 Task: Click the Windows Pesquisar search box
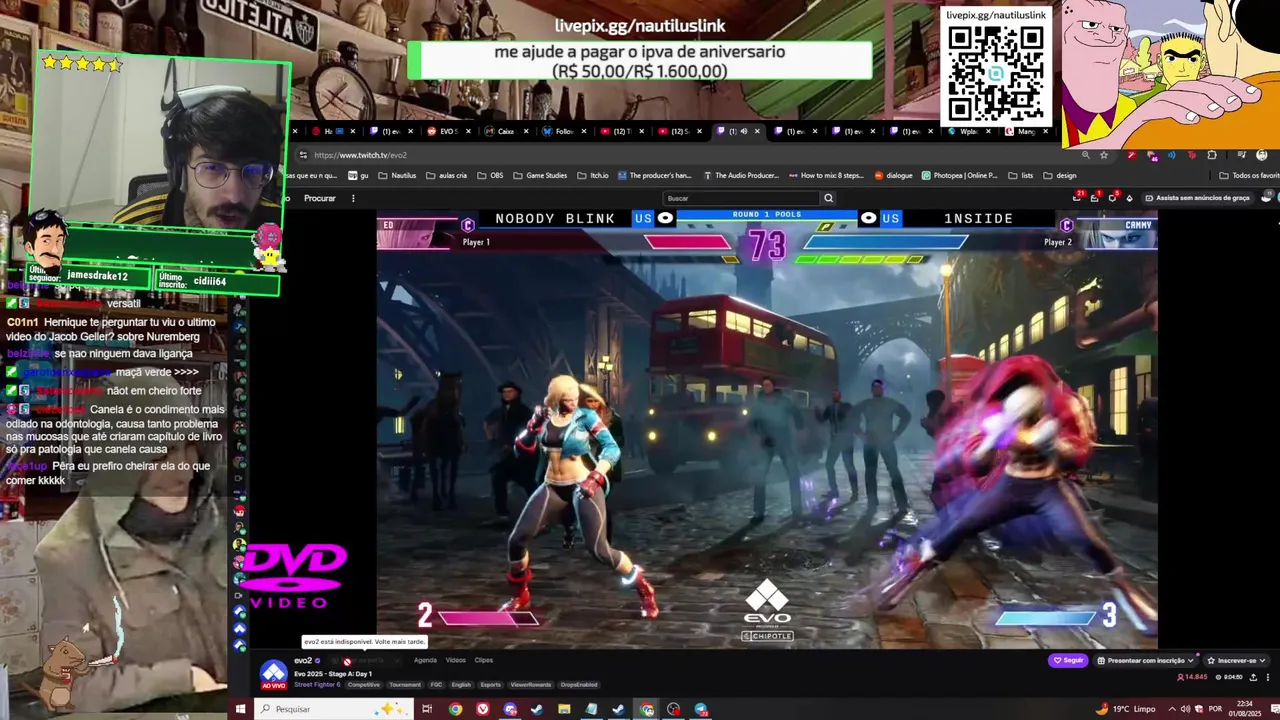[332, 709]
